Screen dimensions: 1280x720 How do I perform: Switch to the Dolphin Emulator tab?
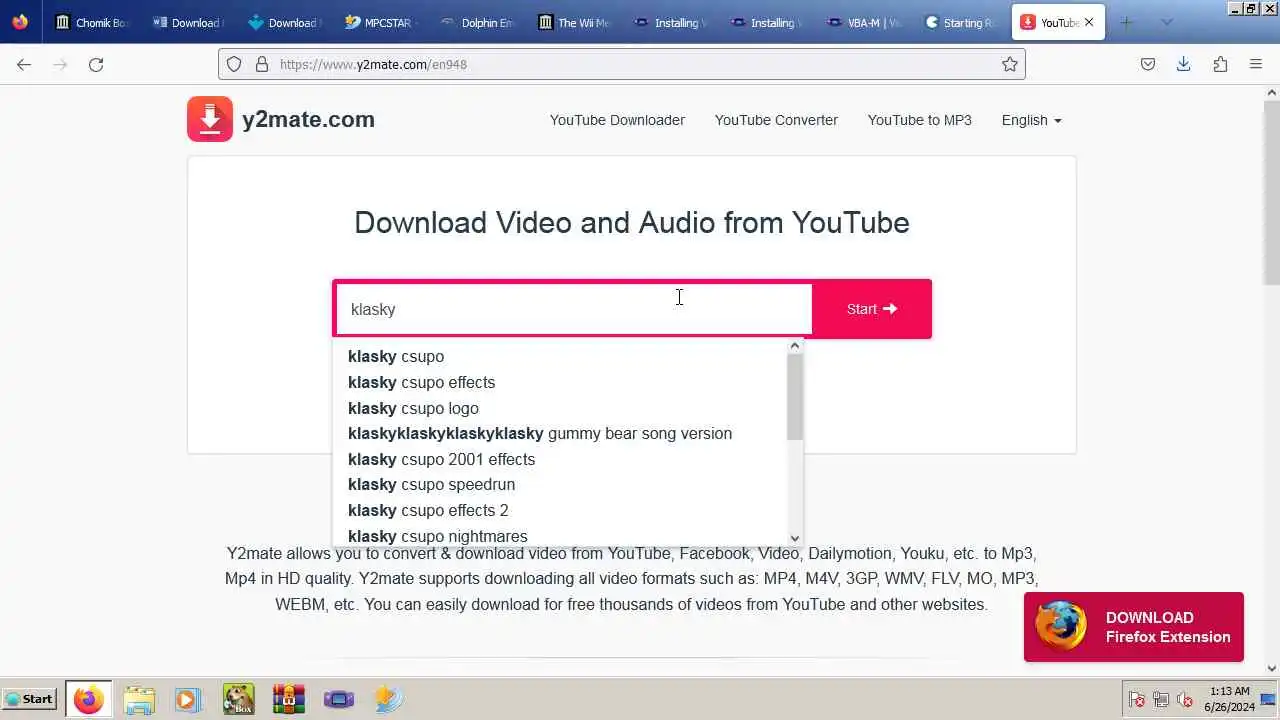[475, 22]
